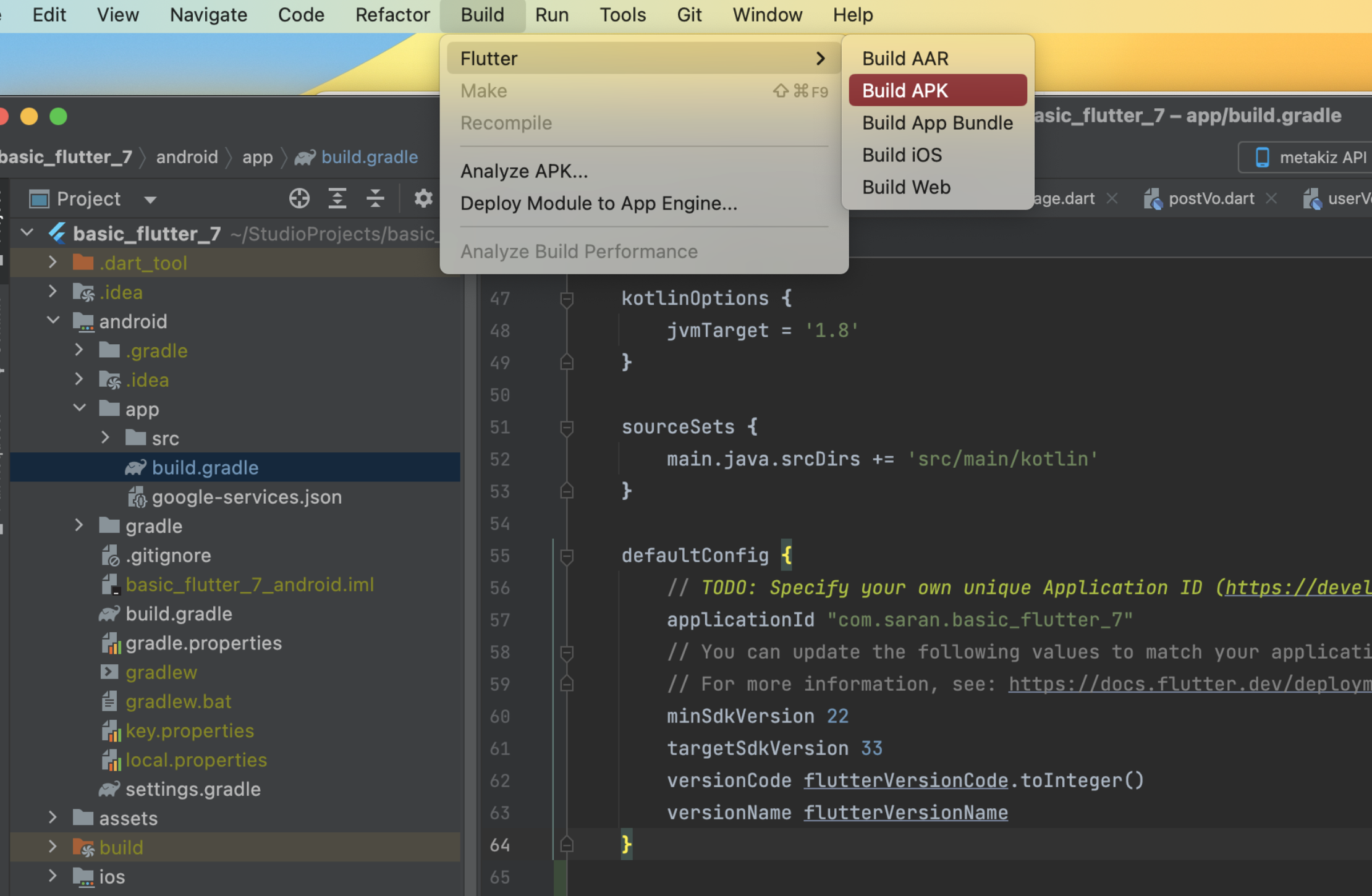Open the Project view dropdown arrow
1372x896 pixels.
(x=150, y=200)
